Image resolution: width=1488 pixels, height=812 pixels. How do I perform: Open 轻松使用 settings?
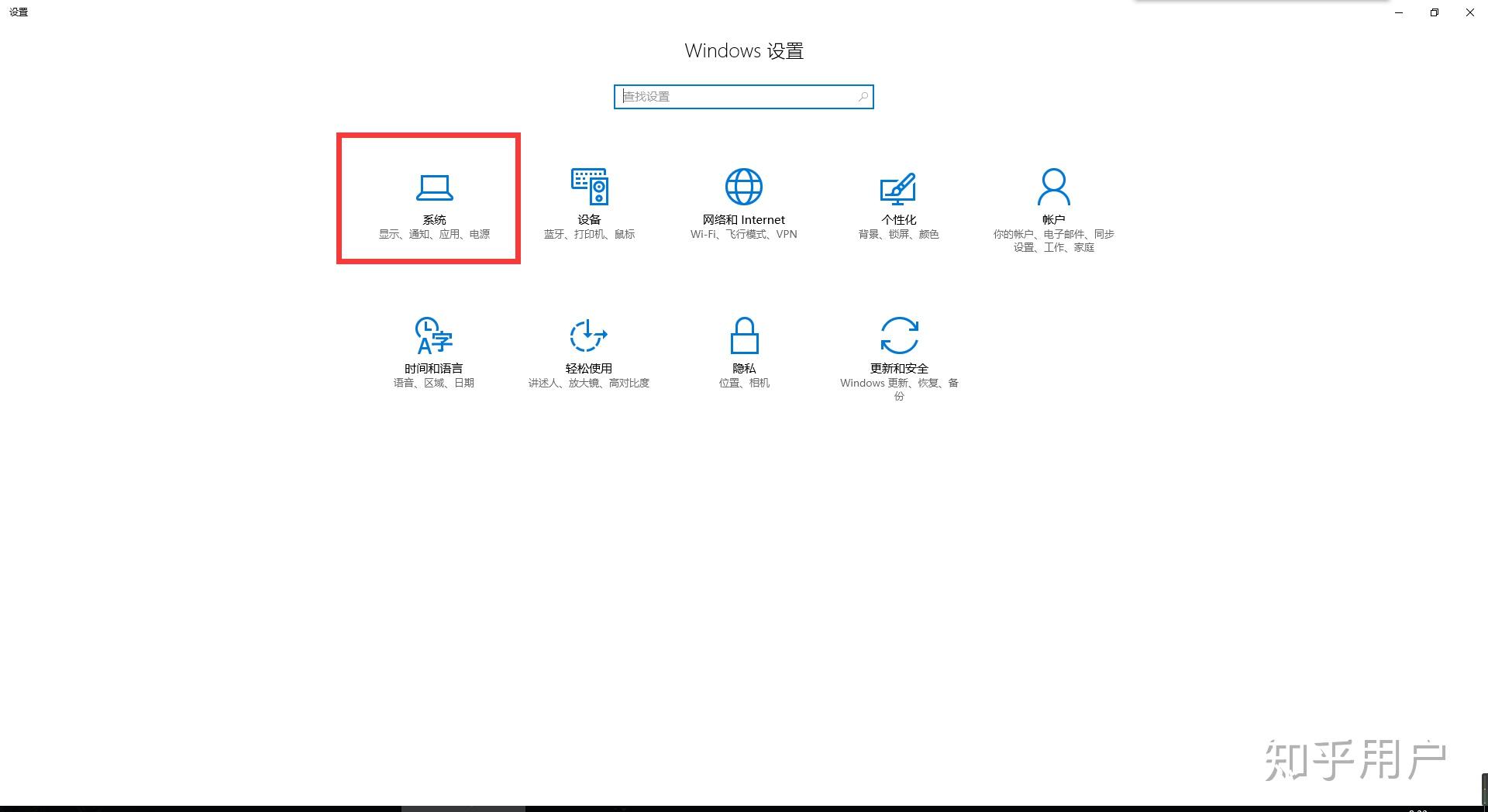click(x=587, y=350)
